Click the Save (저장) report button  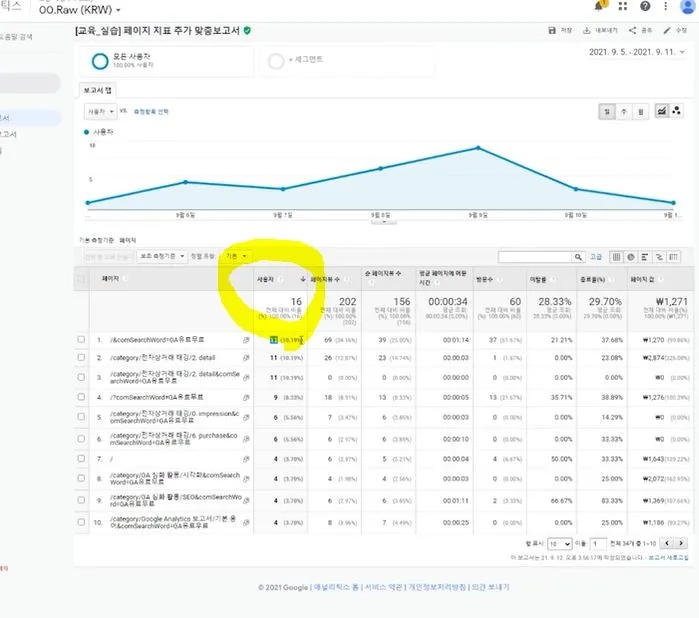pos(560,30)
